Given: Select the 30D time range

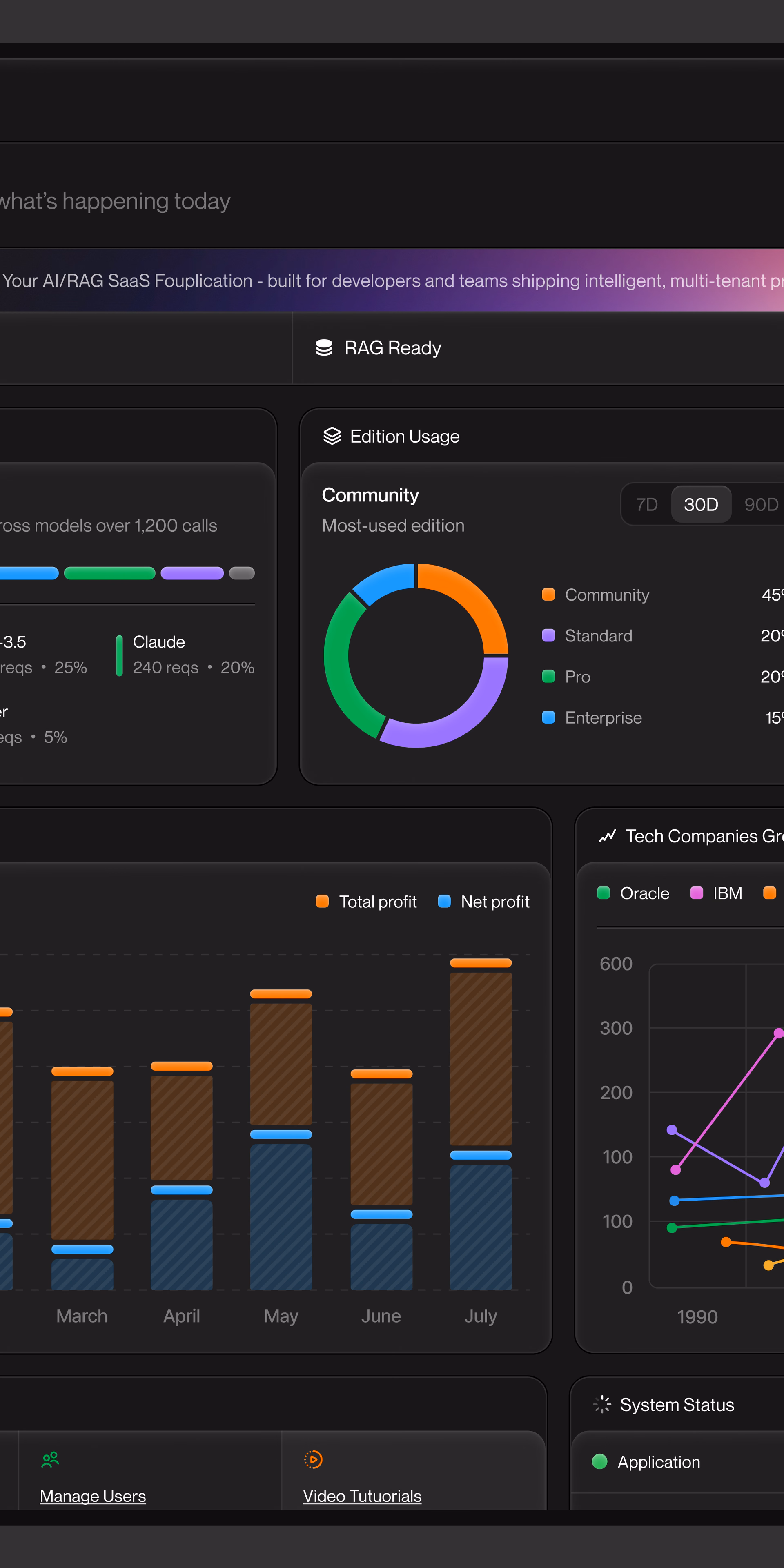Looking at the screenshot, I should 701,504.
